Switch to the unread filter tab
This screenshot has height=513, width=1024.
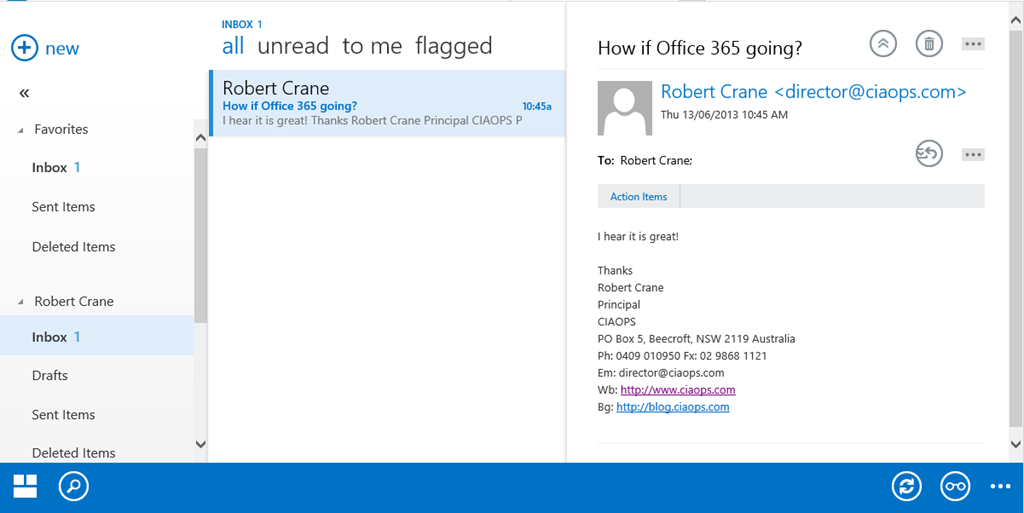[x=293, y=46]
